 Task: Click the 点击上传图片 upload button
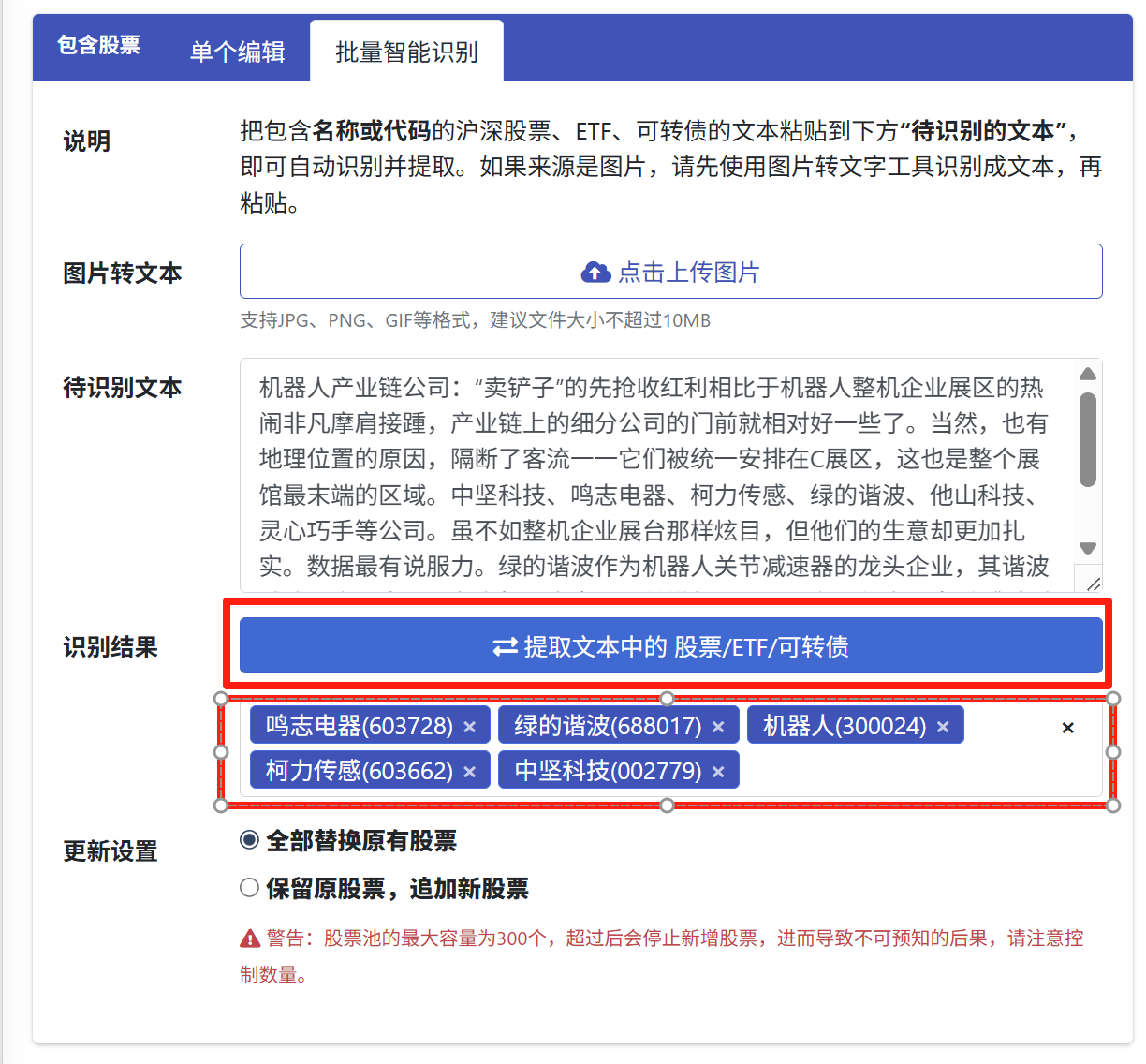(670, 272)
